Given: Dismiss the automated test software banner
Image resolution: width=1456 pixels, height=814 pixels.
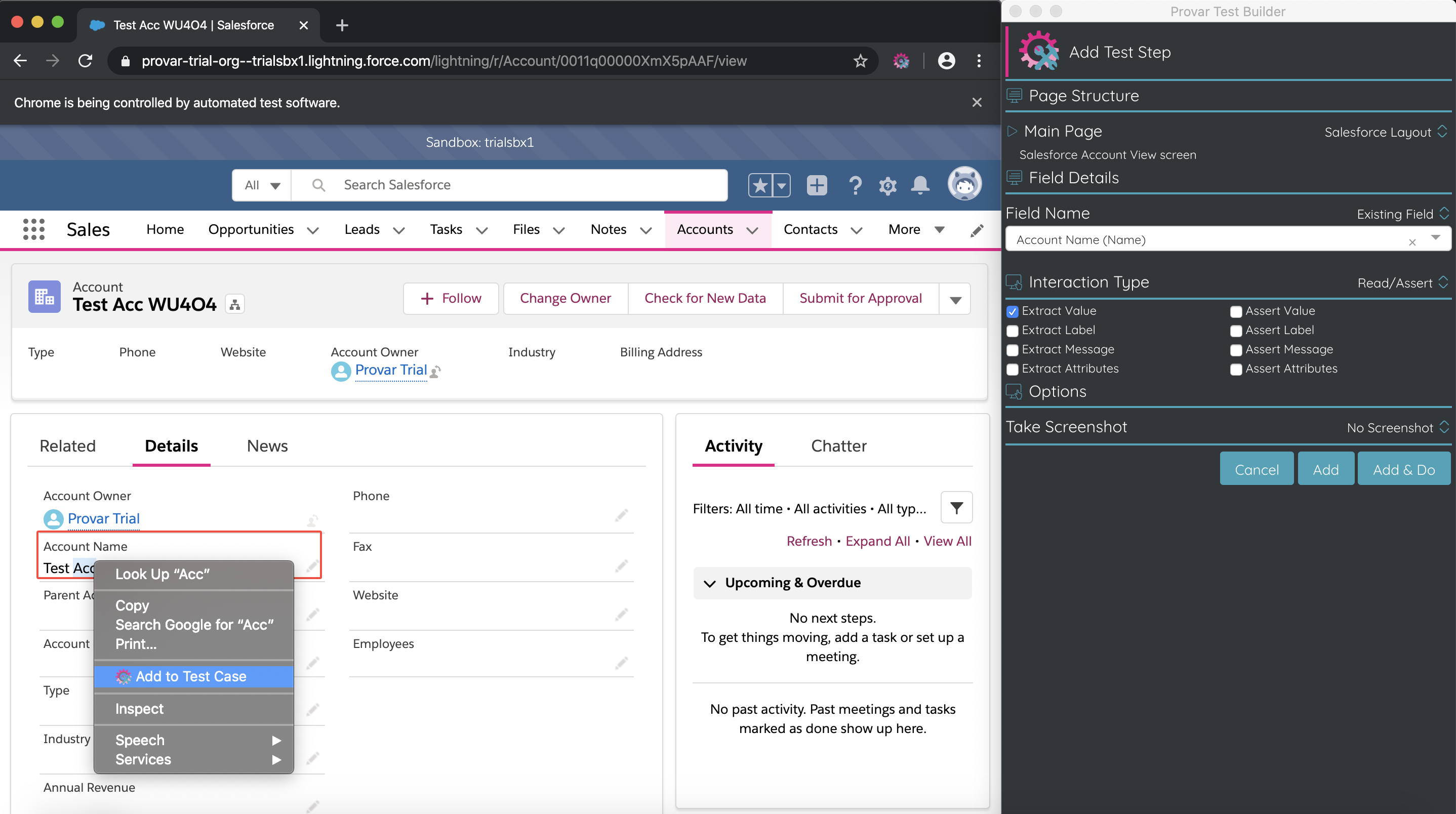Looking at the screenshot, I should point(977,102).
